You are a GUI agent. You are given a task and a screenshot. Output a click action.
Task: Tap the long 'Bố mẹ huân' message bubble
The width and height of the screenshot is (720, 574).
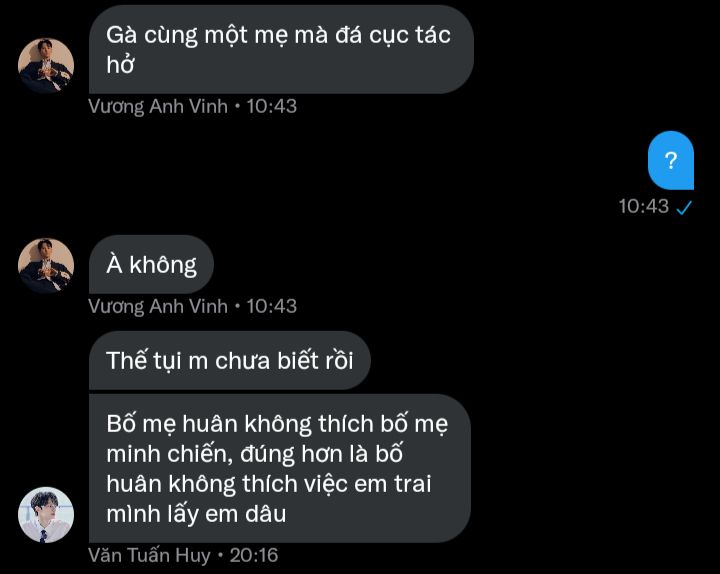[280, 468]
